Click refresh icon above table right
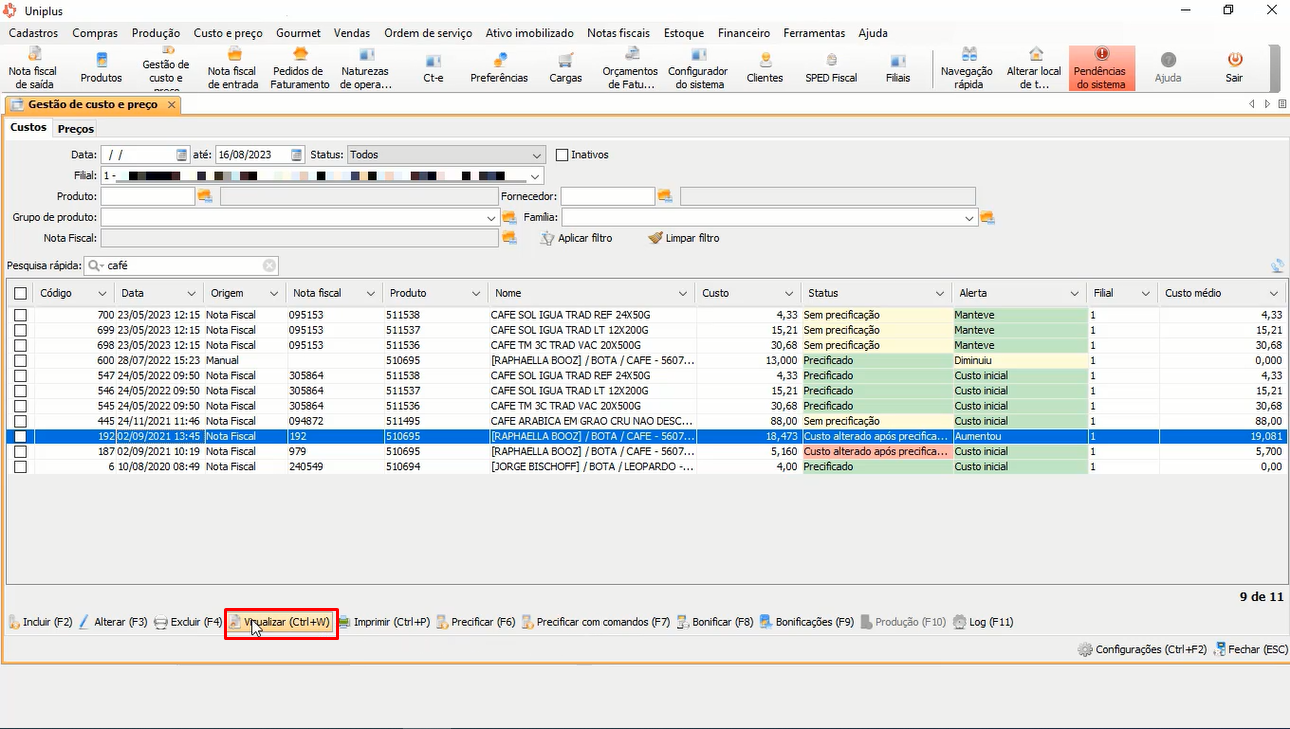This screenshot has width=1290, height=729. pyautogui.click(x=1277, y=266)
